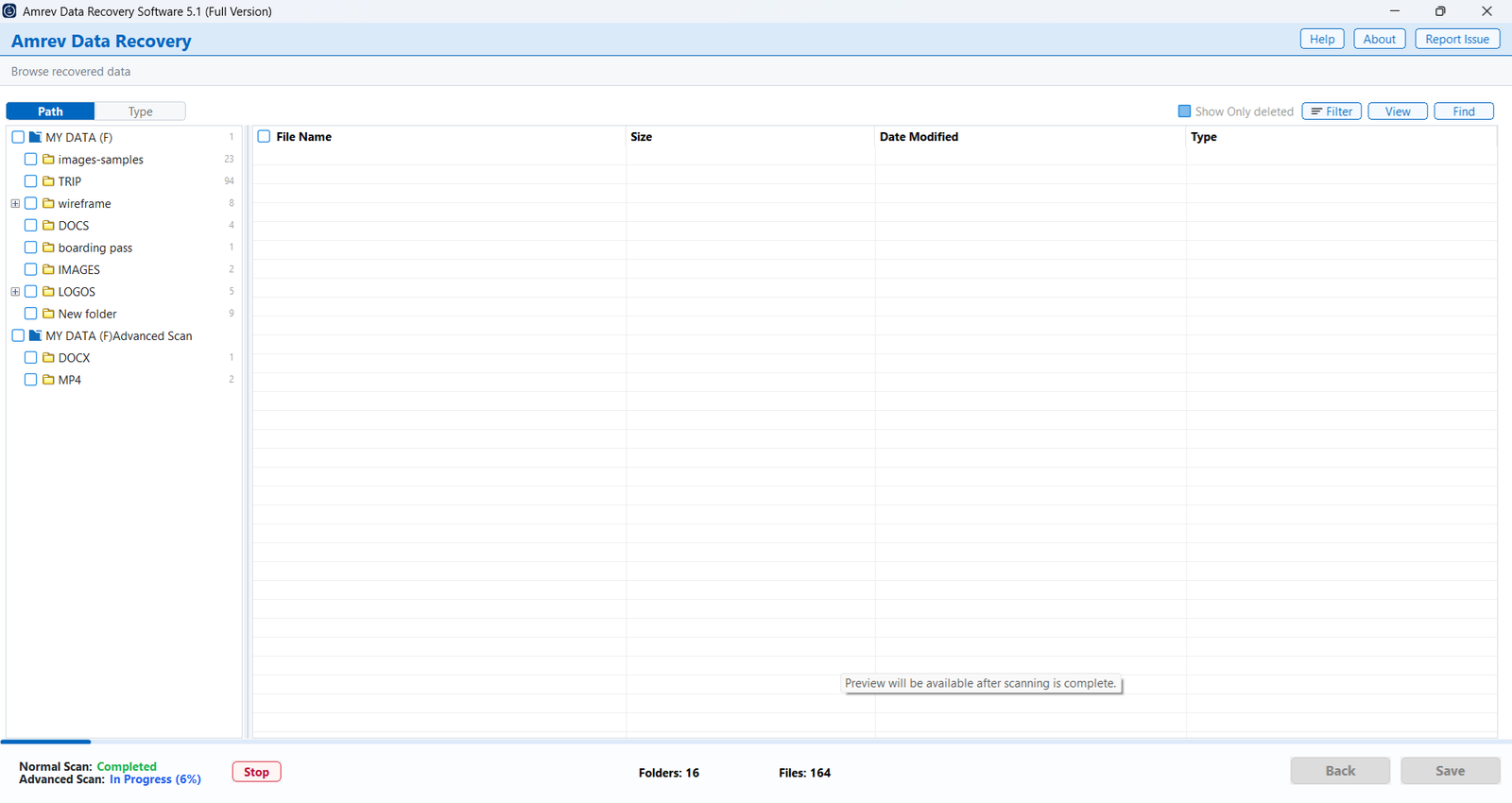This screenshot has width=1512, height=803.
Task: Toggle the Show Only deleted checkbox
Action: pyautogui.click(x=1184, y=111)
